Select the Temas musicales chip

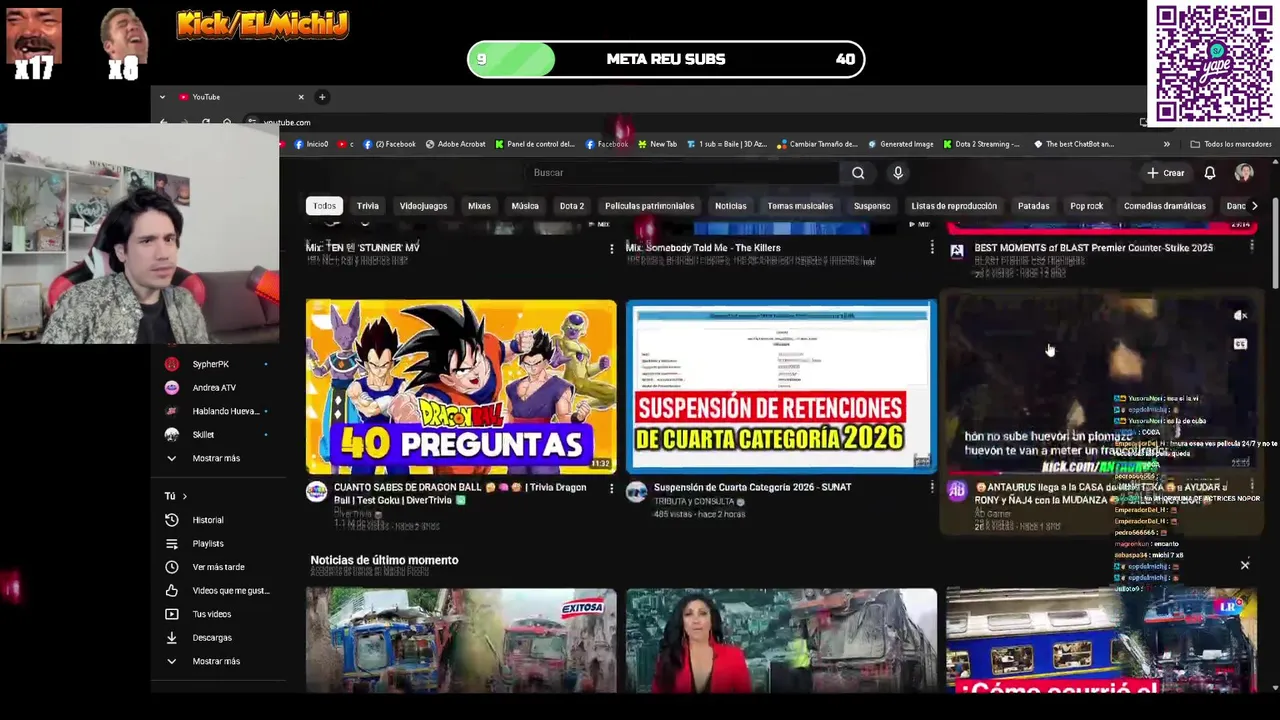(800, 206)
